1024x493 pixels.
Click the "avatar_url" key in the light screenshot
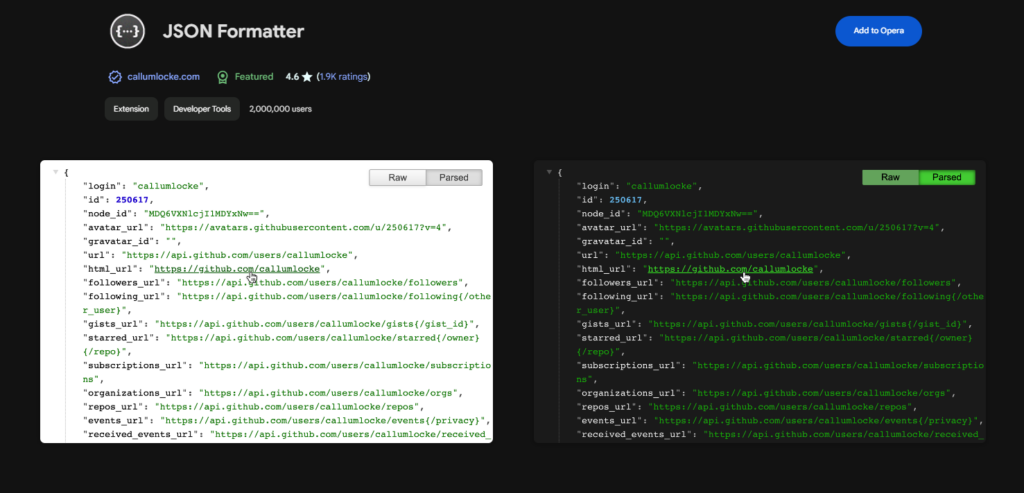pos(115,227)
